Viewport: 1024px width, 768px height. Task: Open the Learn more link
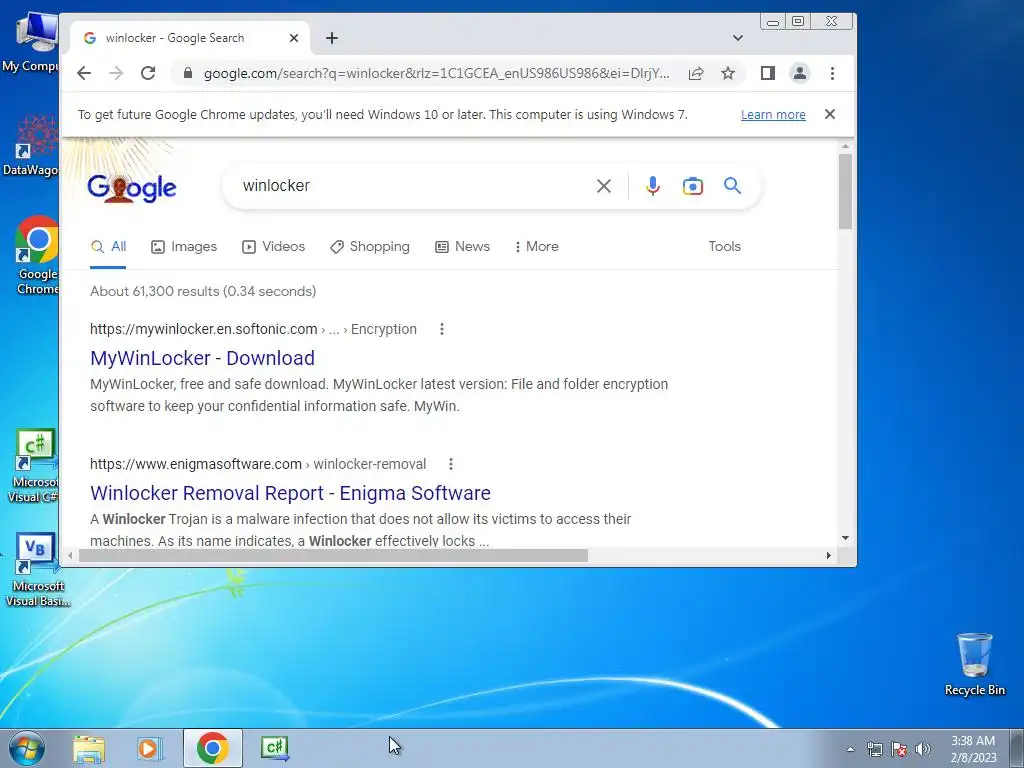click(x=773, y=115)
